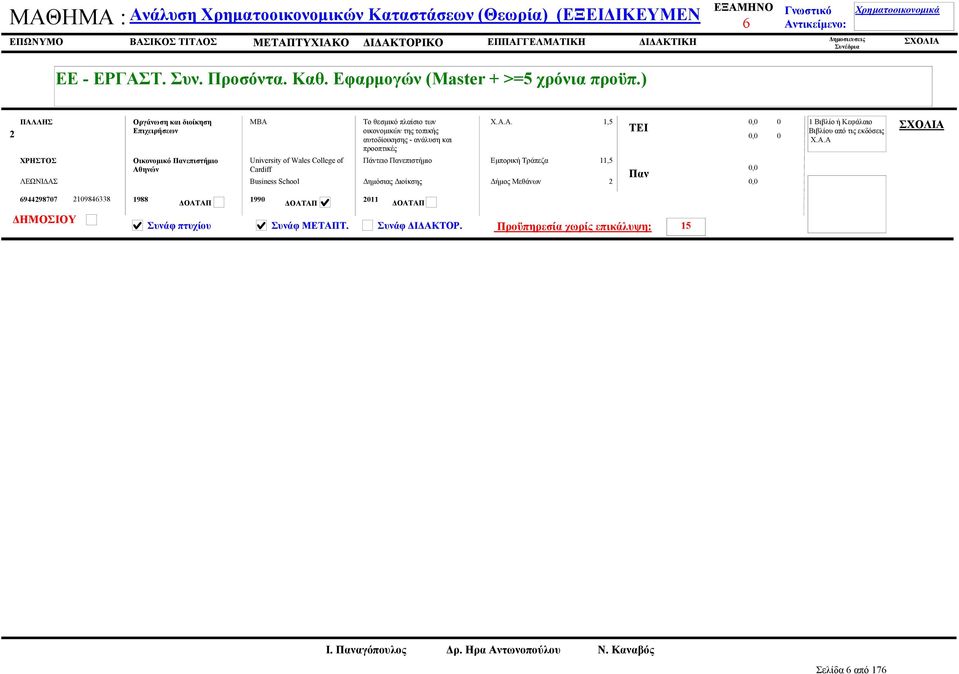Click the Business School entry

(x=275, y=182)
